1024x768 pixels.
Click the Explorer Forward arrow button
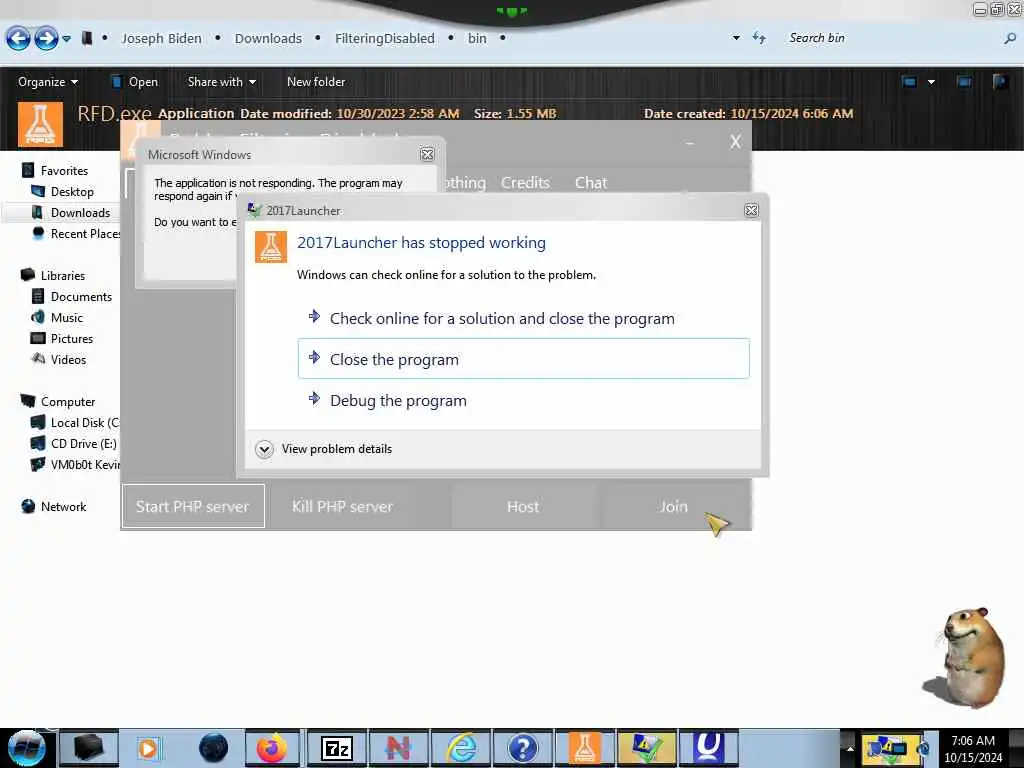[x=46, y=38]
